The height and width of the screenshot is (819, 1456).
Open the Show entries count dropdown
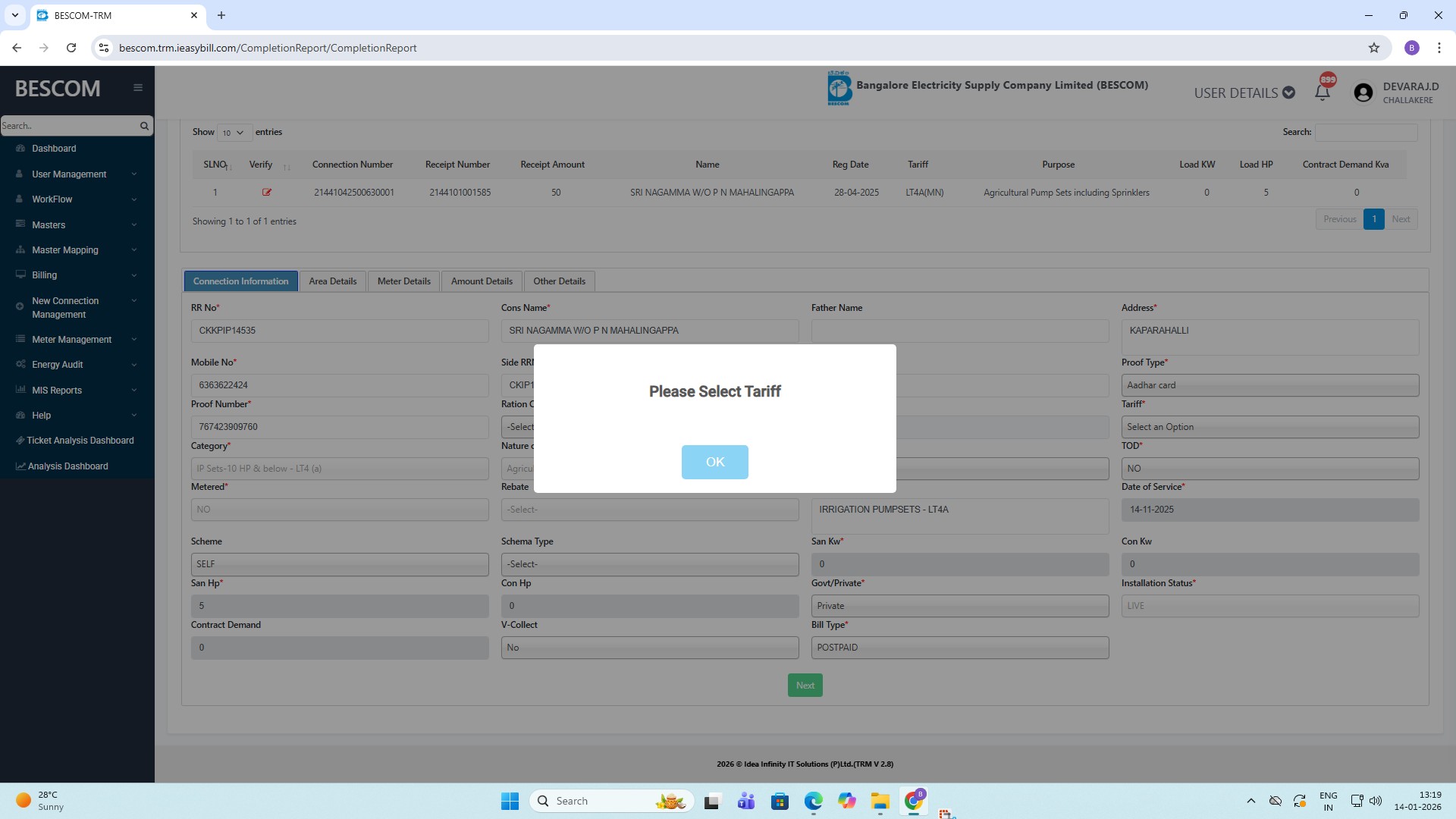click(234, 133)
